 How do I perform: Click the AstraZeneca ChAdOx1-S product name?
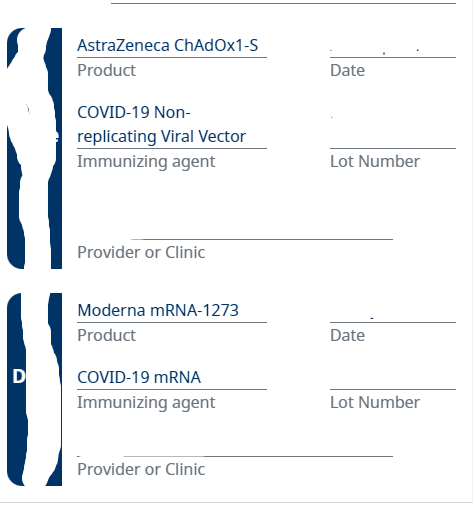[x=168, y=45]
